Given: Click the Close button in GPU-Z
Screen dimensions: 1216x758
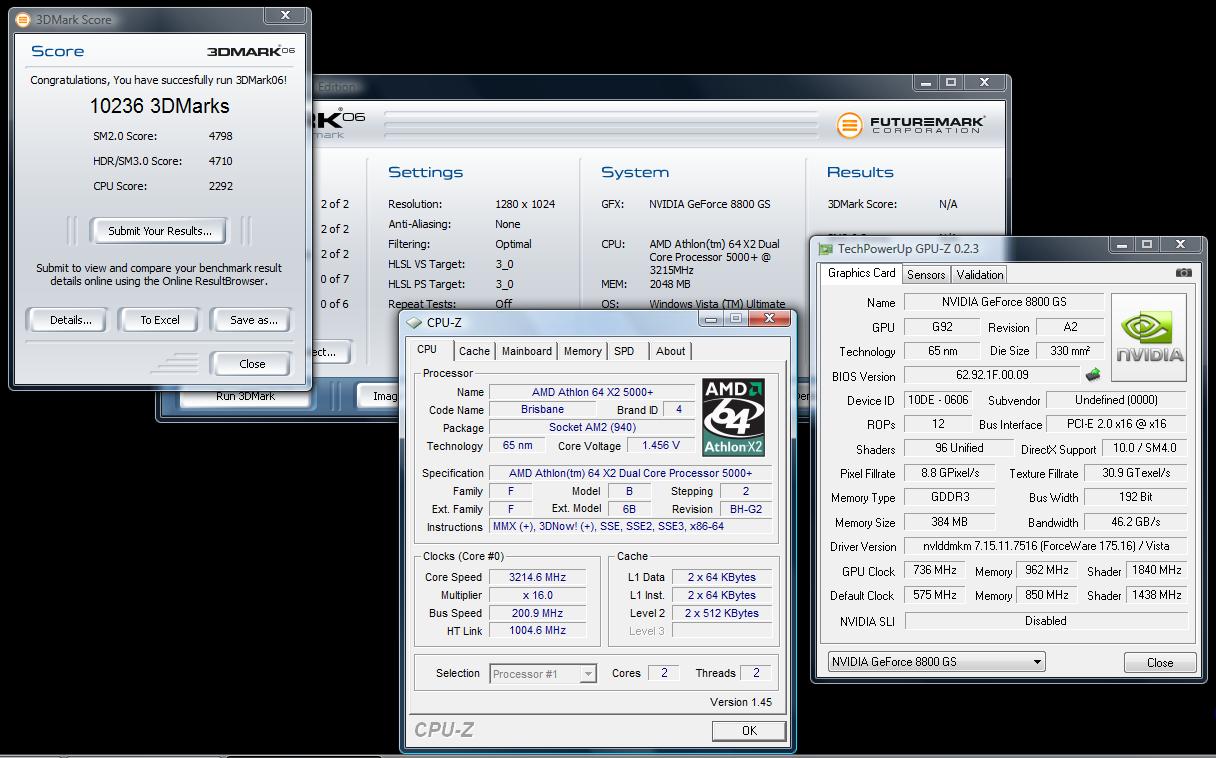Looking at the screenshot, I should click(1160, 662).
